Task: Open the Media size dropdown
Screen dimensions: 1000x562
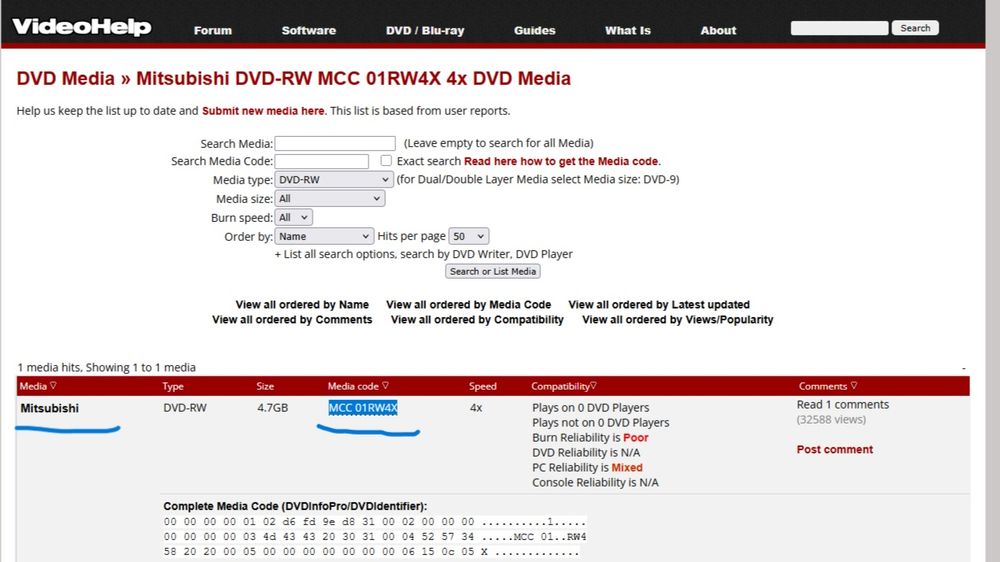Action: pyautogui.click(x=330, y=198)
